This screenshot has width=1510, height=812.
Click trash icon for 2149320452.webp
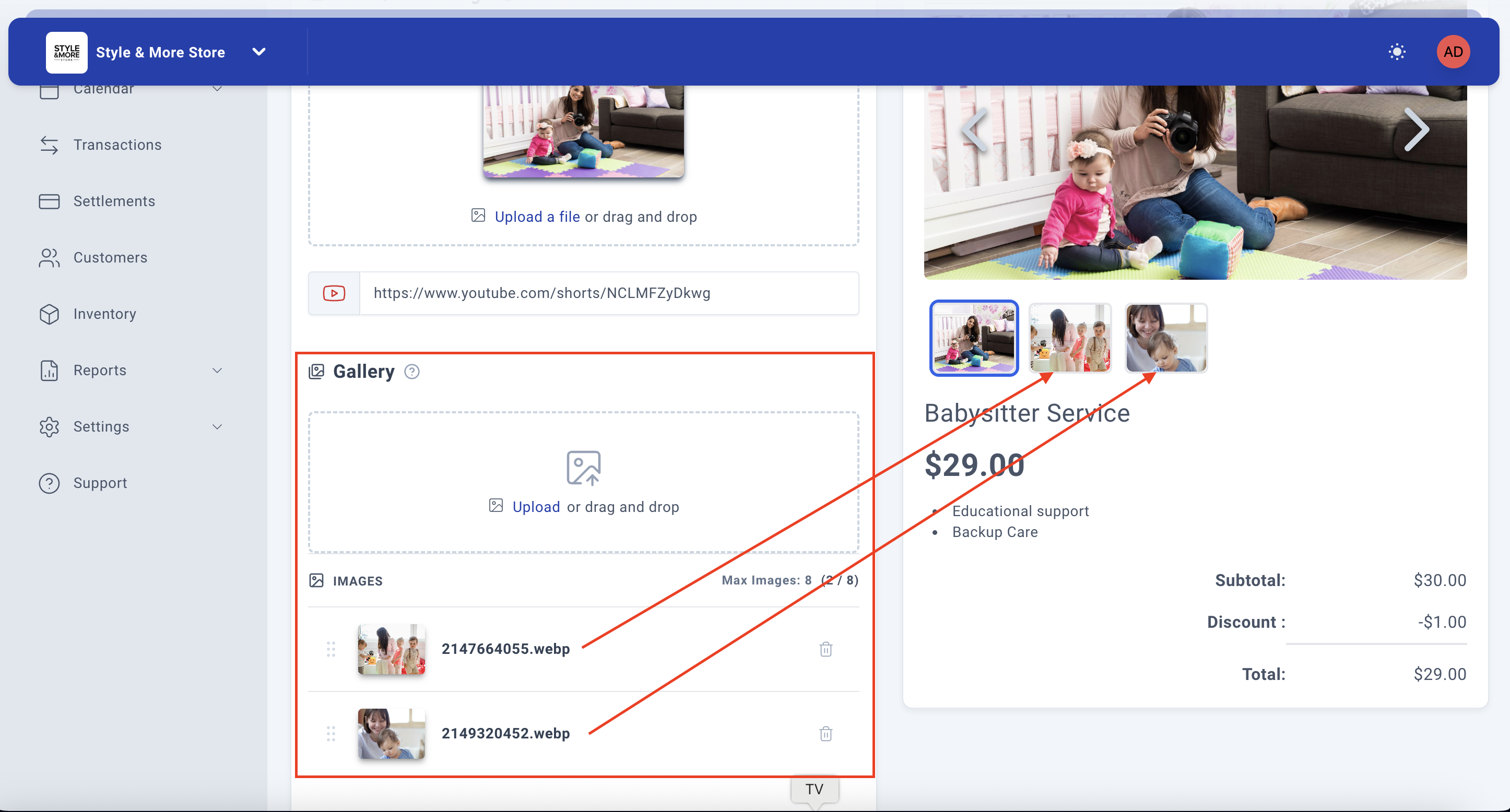[825, 734]
